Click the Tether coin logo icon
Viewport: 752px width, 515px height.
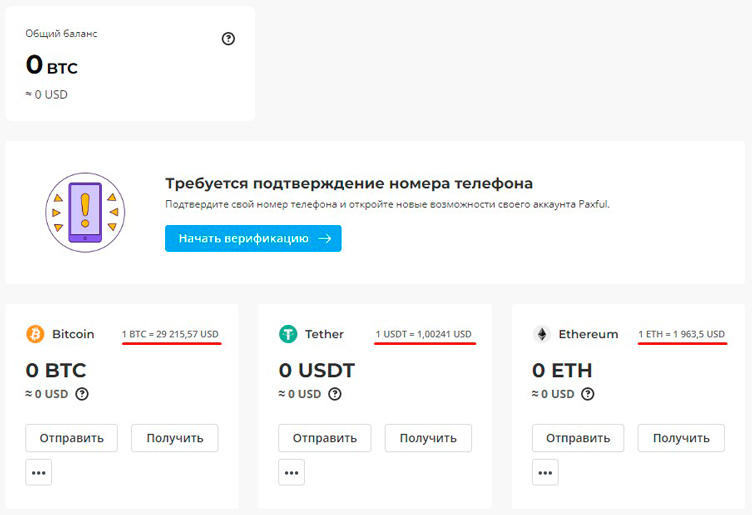click(x=289, y=334)
